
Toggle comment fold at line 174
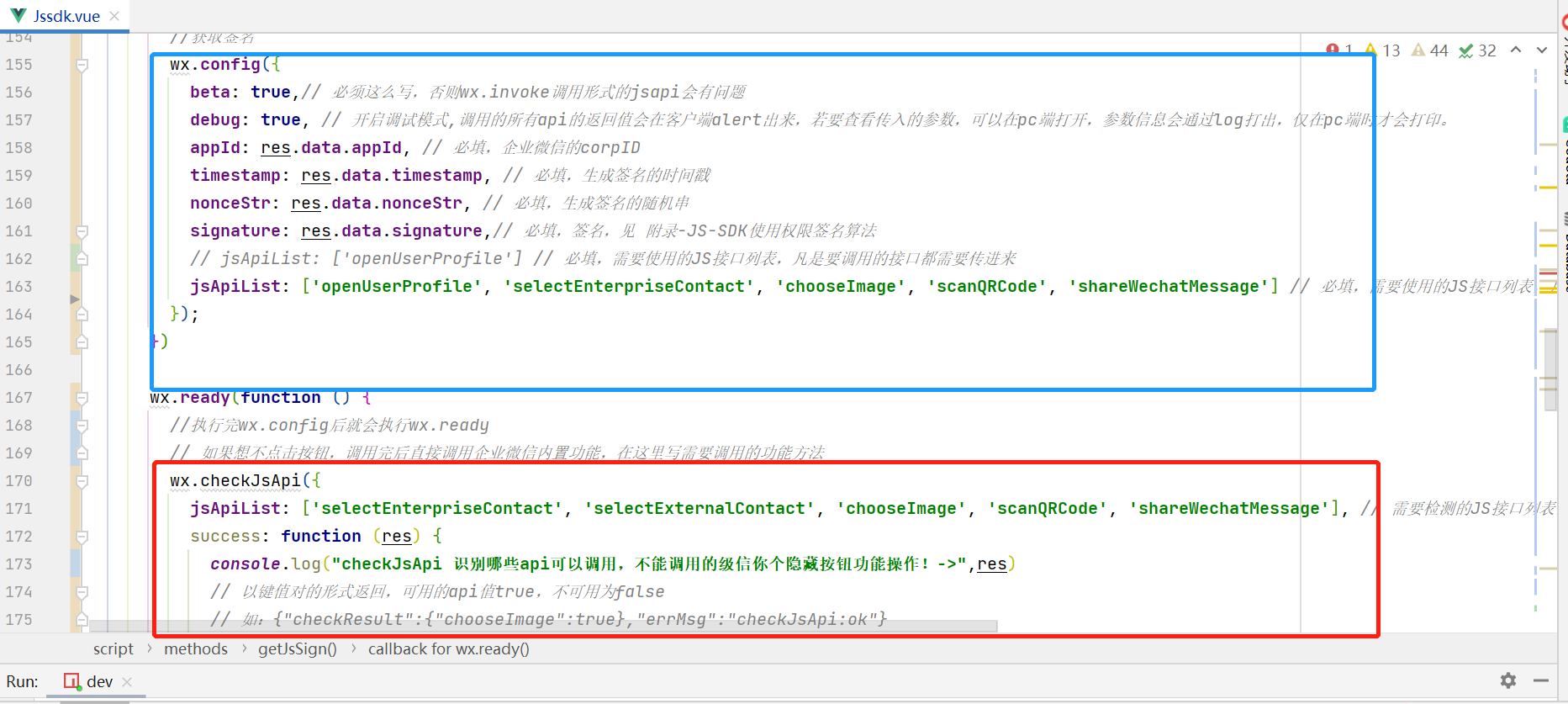point(82,592)
